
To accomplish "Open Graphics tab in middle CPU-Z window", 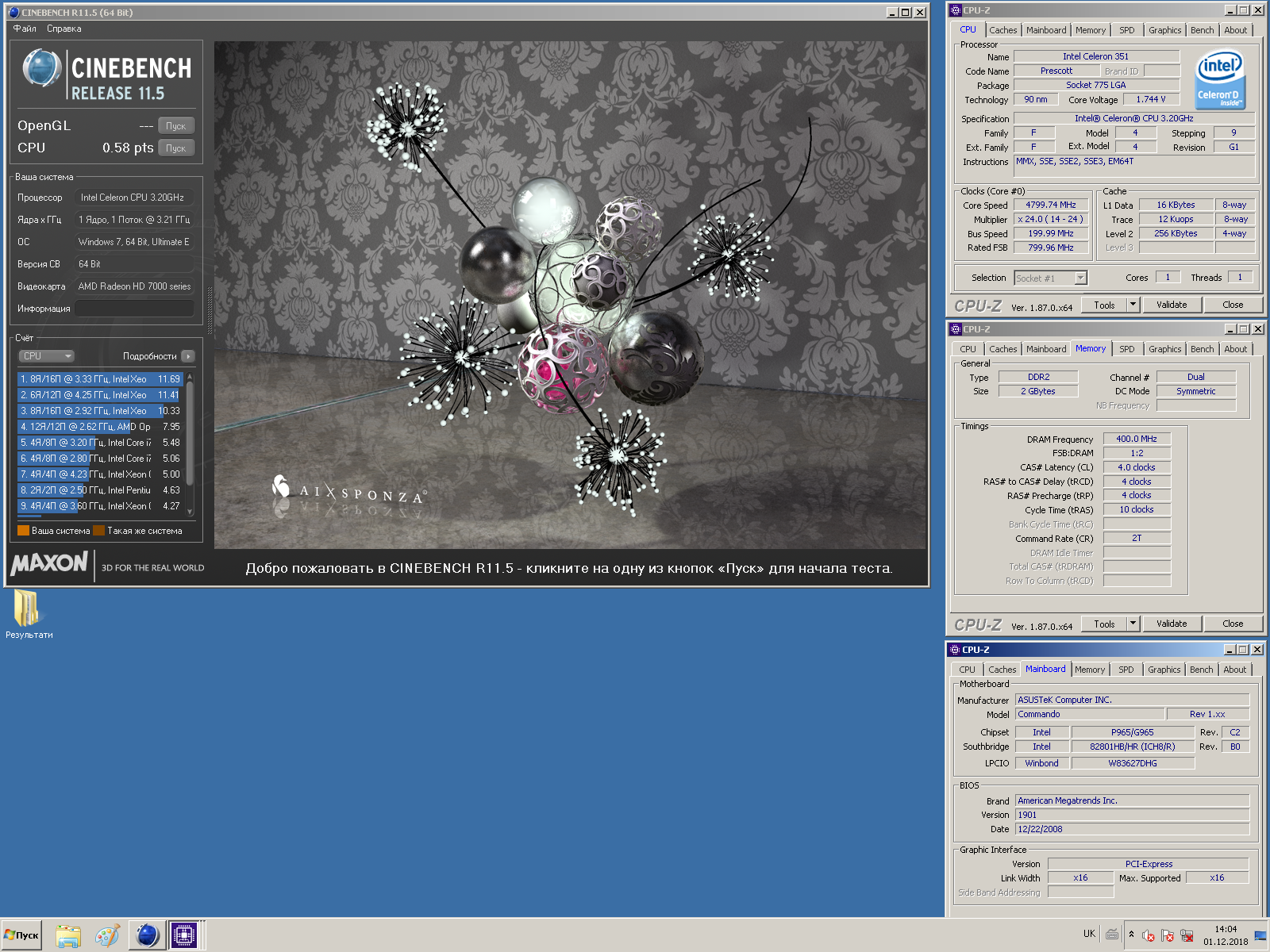I will (1164, 349).
